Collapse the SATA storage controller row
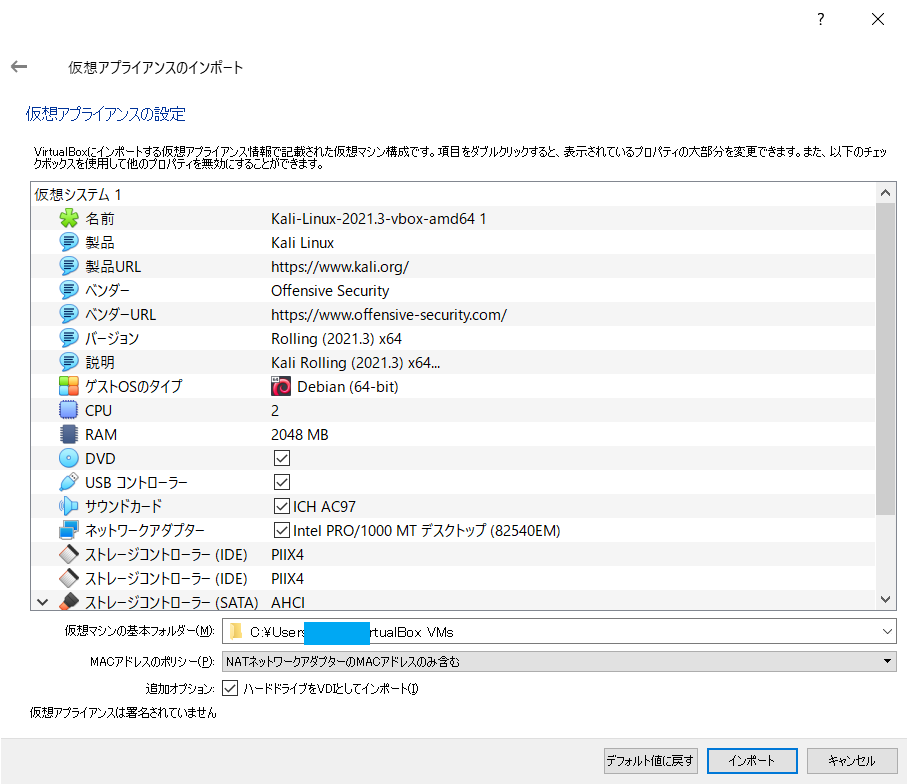The width and height of the screenshot is (907, 784). click(43, 602)
